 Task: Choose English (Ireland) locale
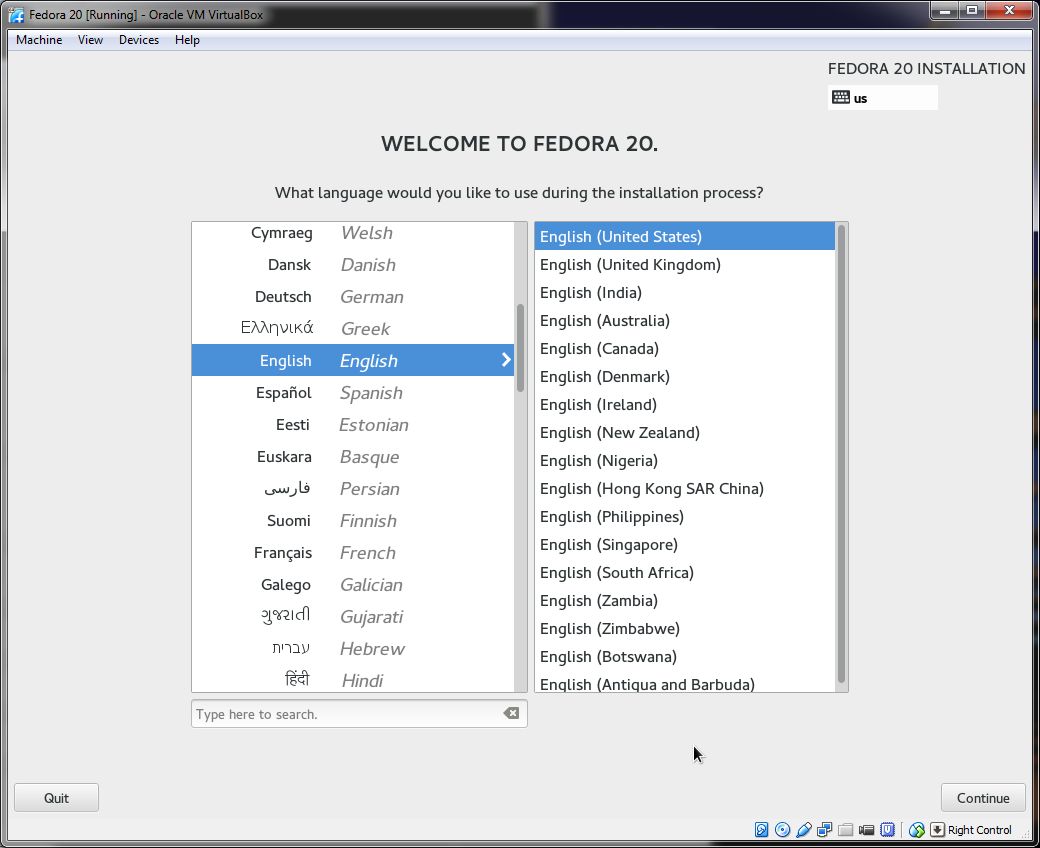click(684, 404)
